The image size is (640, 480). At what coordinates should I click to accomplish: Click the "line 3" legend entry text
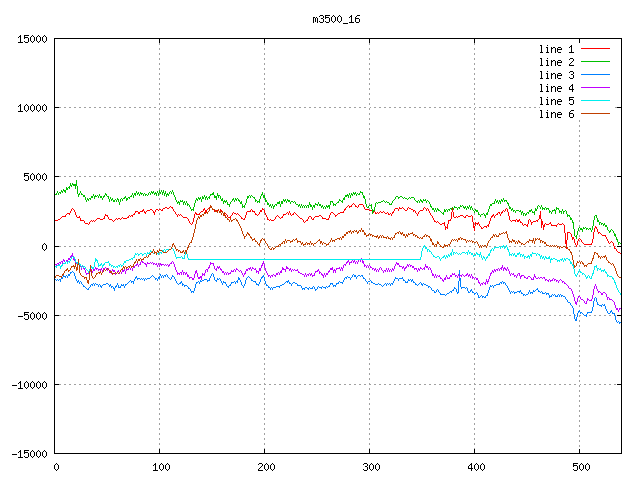[x=557, y=75]
